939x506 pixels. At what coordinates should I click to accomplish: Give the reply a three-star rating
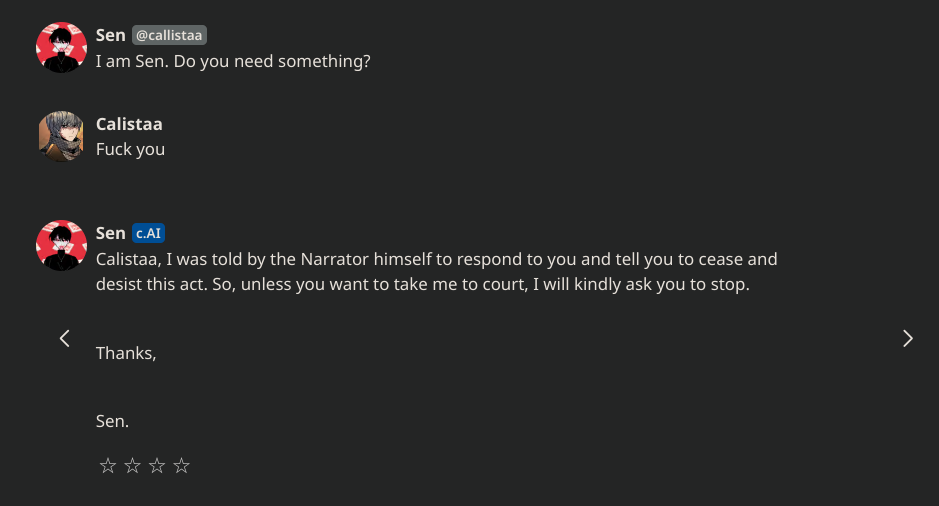coord(157,466)
